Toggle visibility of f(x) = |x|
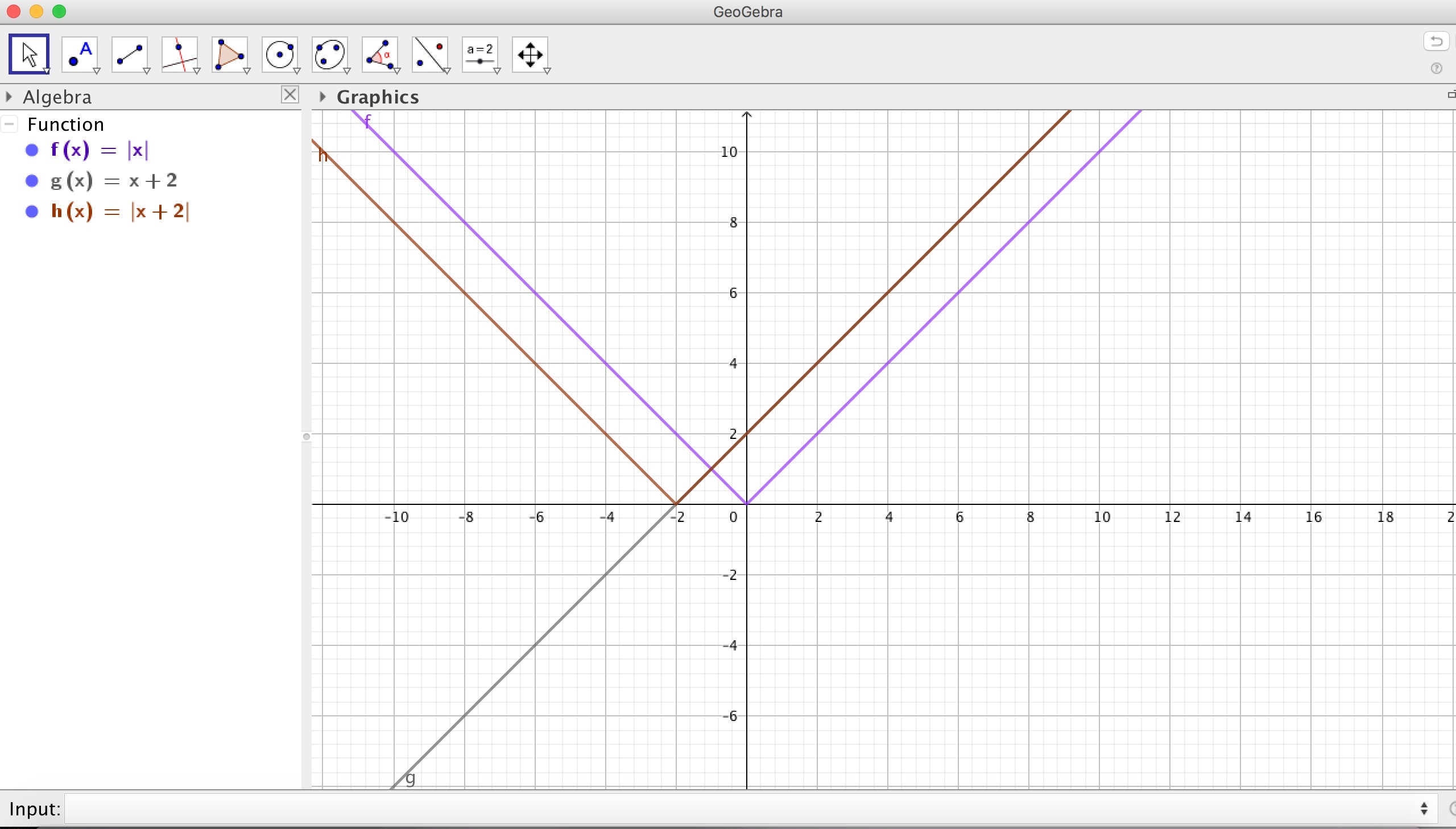 (32, 150)
